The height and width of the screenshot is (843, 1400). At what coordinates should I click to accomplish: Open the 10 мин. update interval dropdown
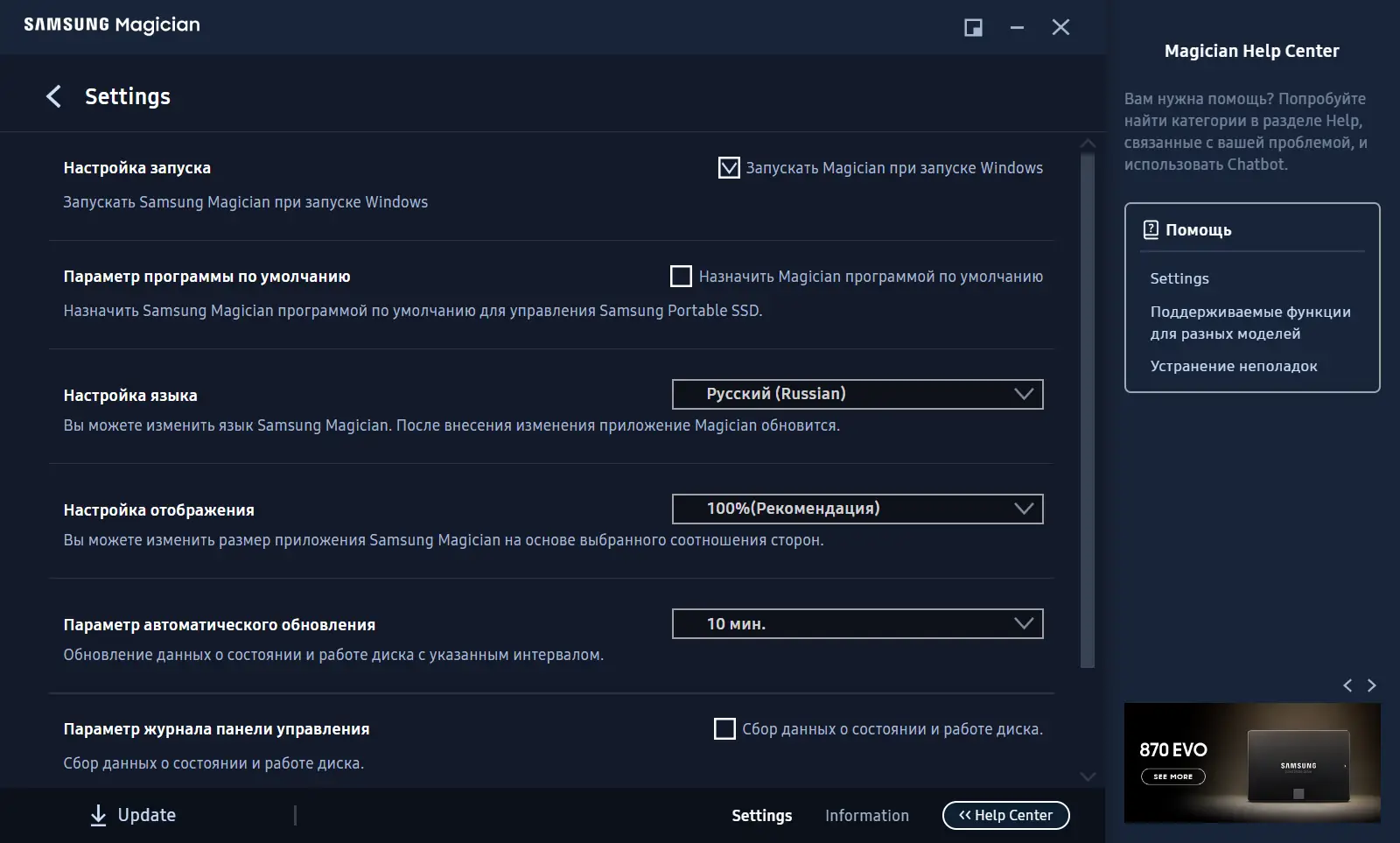pyautogui.click(x=857, y=623)
